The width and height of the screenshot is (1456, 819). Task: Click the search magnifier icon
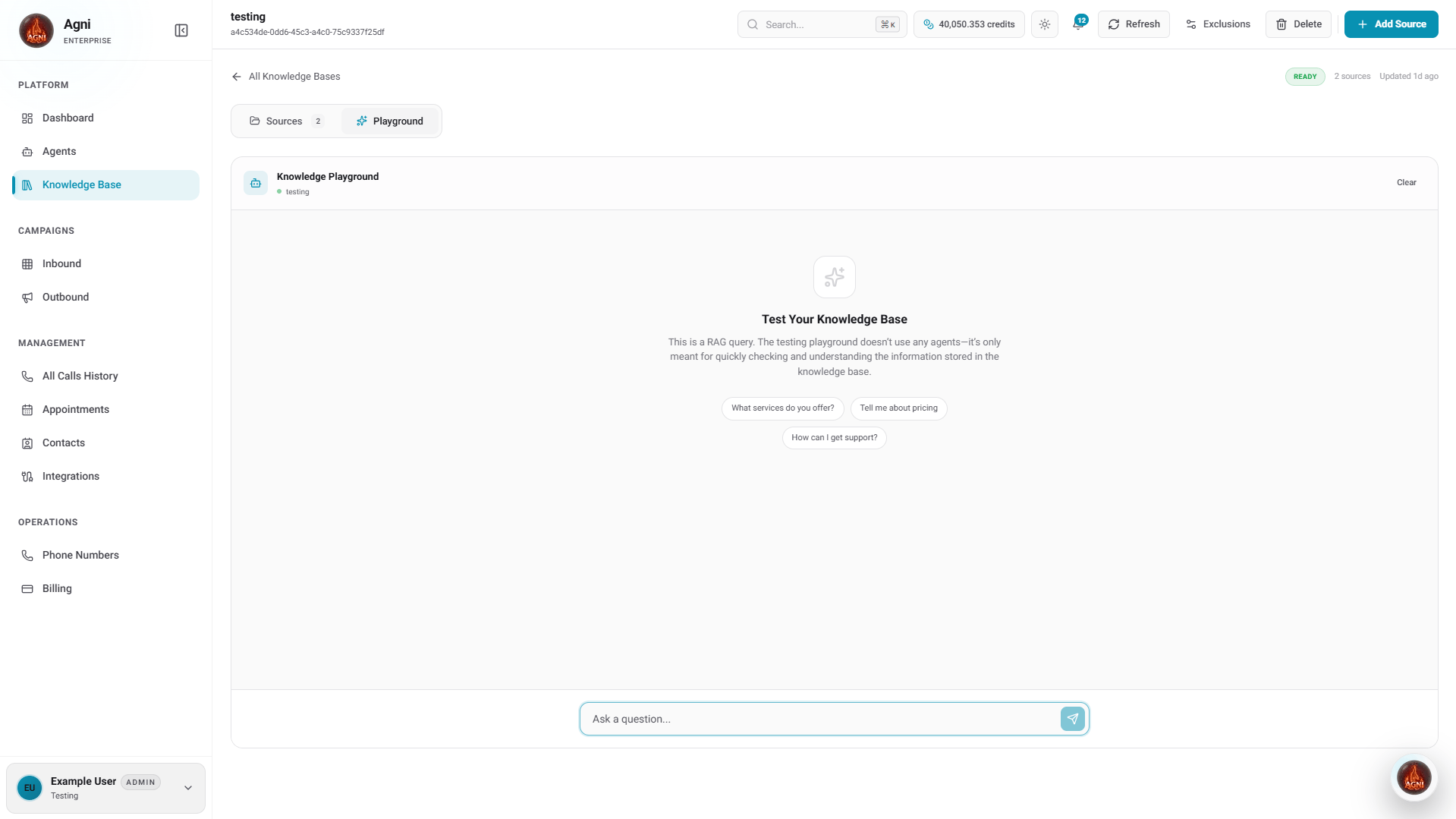coord(753,24)
